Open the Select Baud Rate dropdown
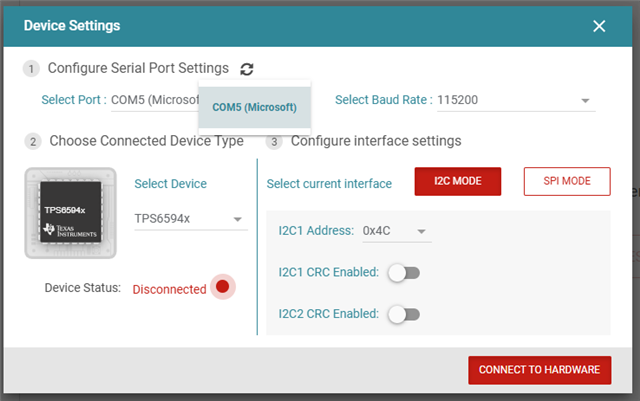 point(516,100)
